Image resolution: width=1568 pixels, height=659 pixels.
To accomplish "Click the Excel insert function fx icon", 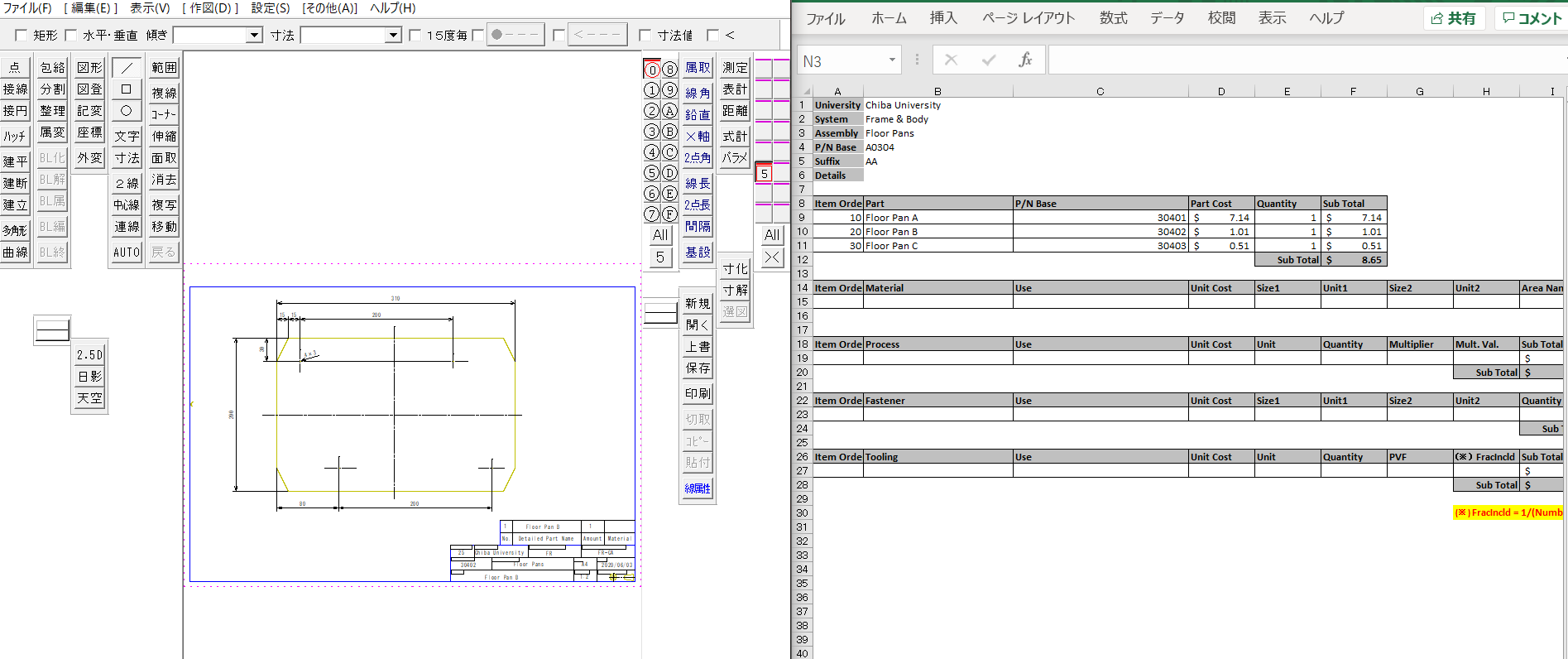I will [x=1025, y=60].
